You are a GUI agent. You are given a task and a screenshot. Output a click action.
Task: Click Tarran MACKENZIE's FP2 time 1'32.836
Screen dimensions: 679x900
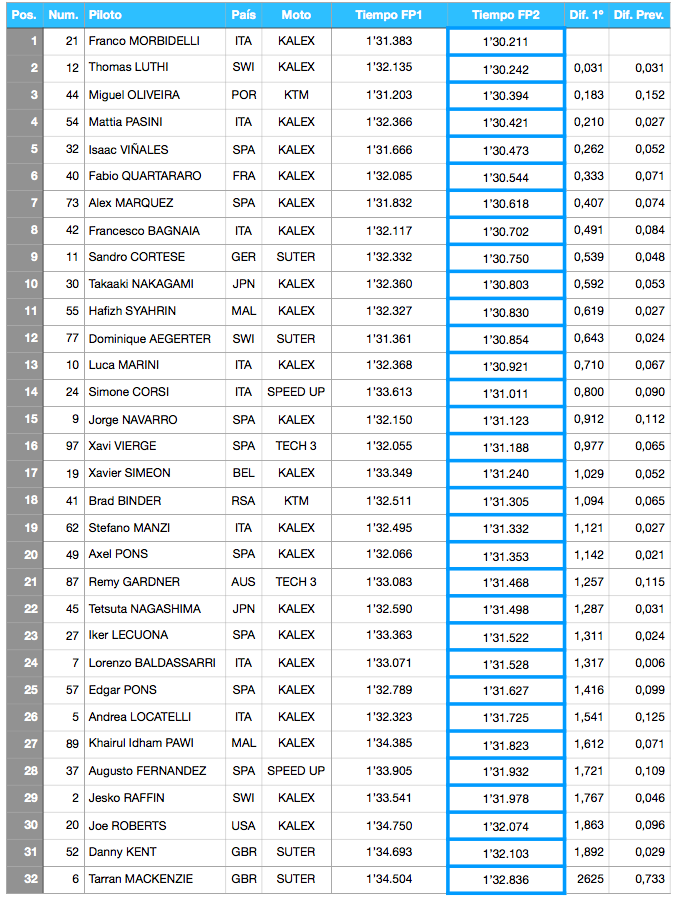(506, 880)
